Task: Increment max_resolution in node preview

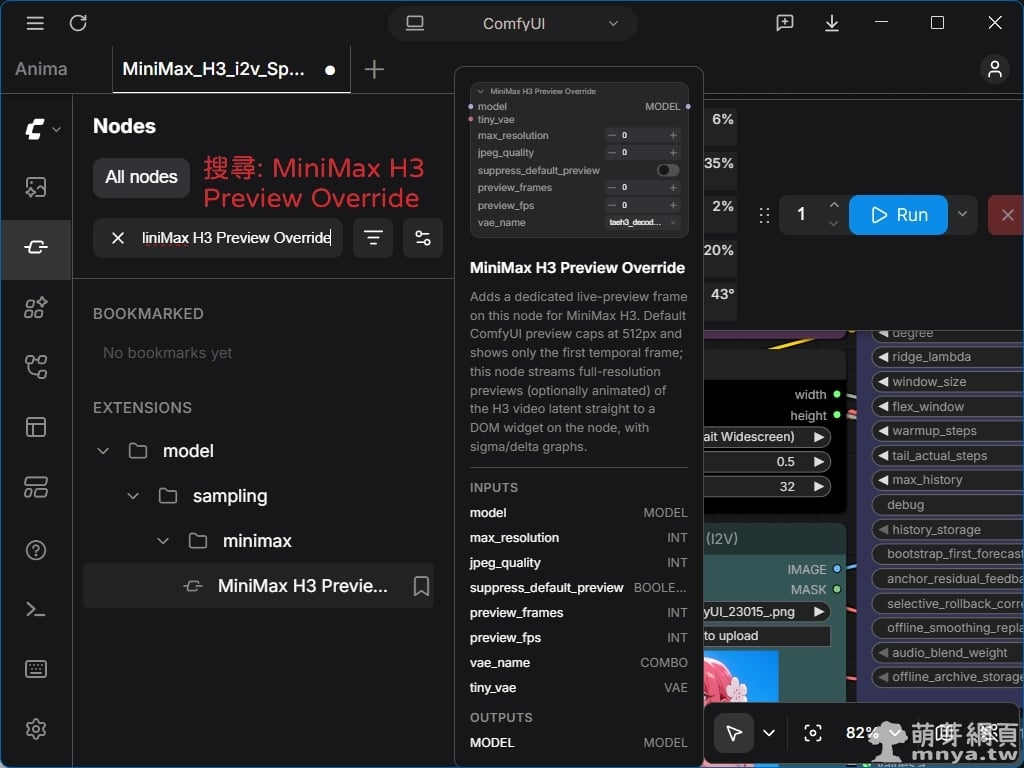Action: pos(673,136)
